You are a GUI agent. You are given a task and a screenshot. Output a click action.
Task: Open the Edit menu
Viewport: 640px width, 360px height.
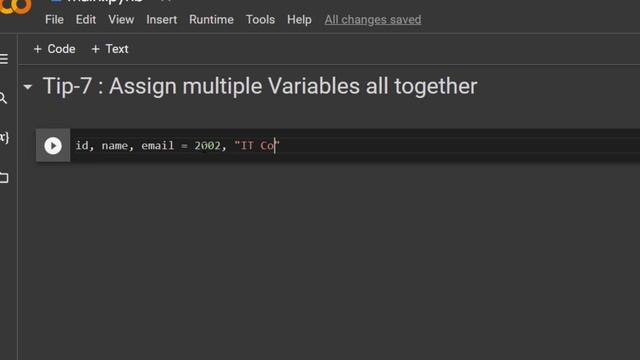pos(86,20)
